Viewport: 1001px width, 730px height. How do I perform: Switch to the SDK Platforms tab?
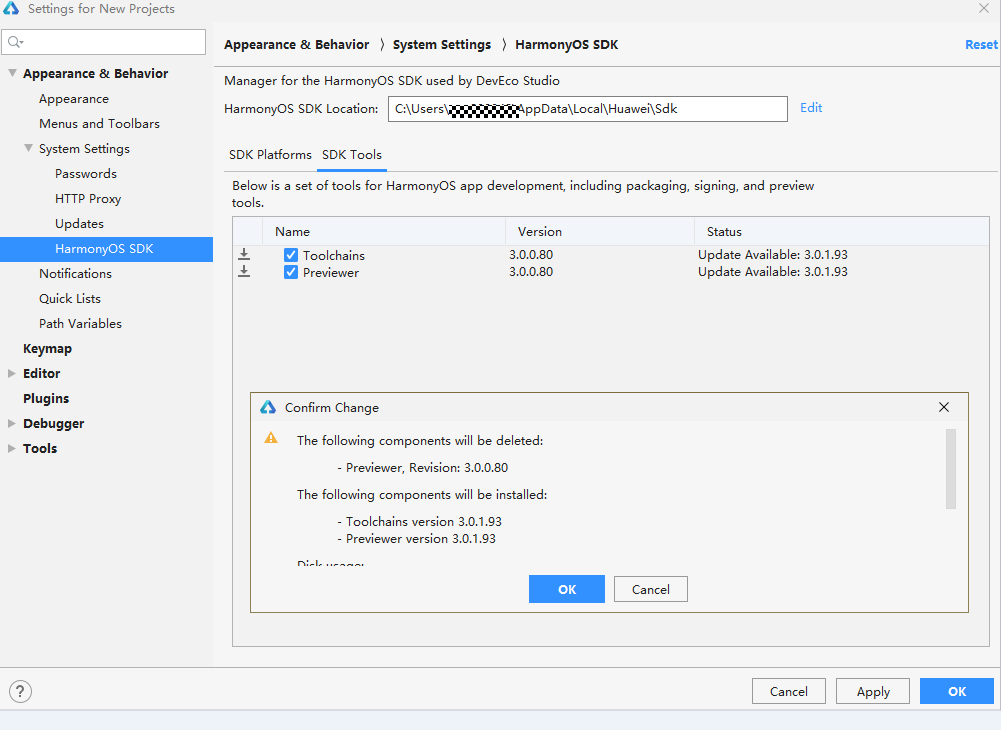coord(270,155)
